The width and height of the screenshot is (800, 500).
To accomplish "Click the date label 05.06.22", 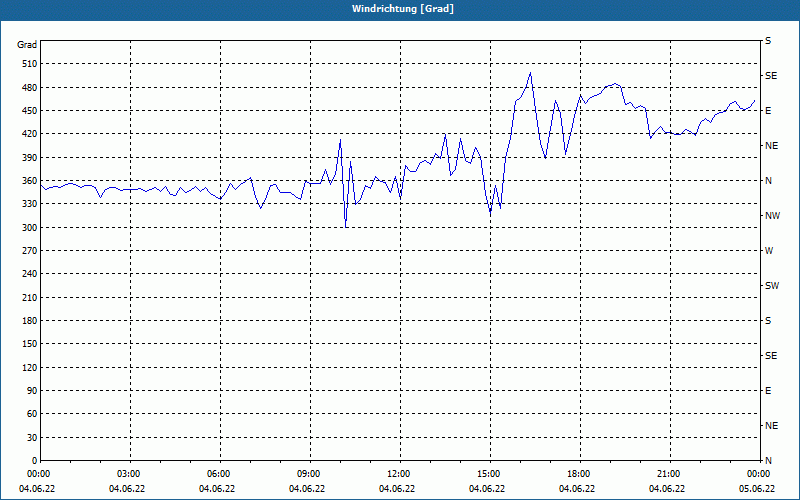I will click(757, 489).
